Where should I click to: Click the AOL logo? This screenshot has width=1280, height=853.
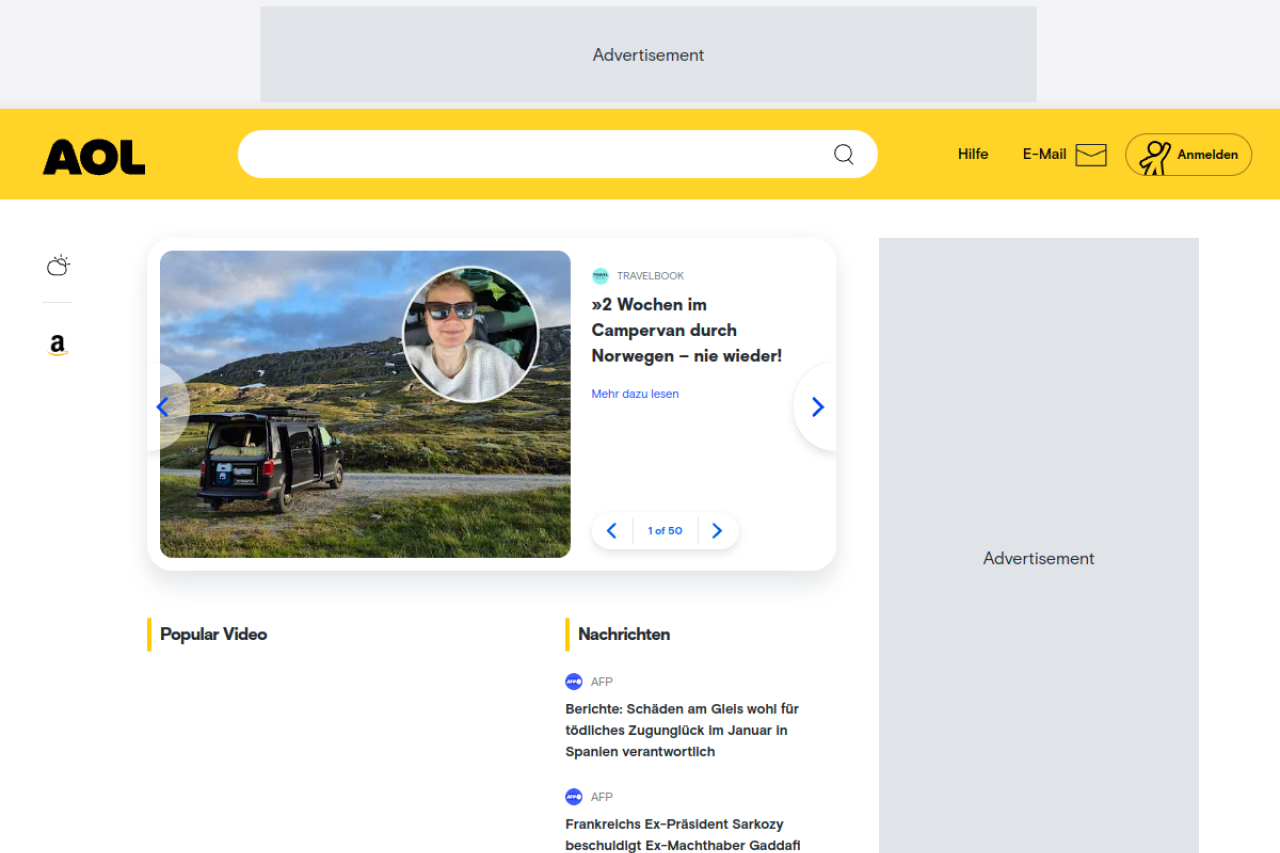click(94, 157)
